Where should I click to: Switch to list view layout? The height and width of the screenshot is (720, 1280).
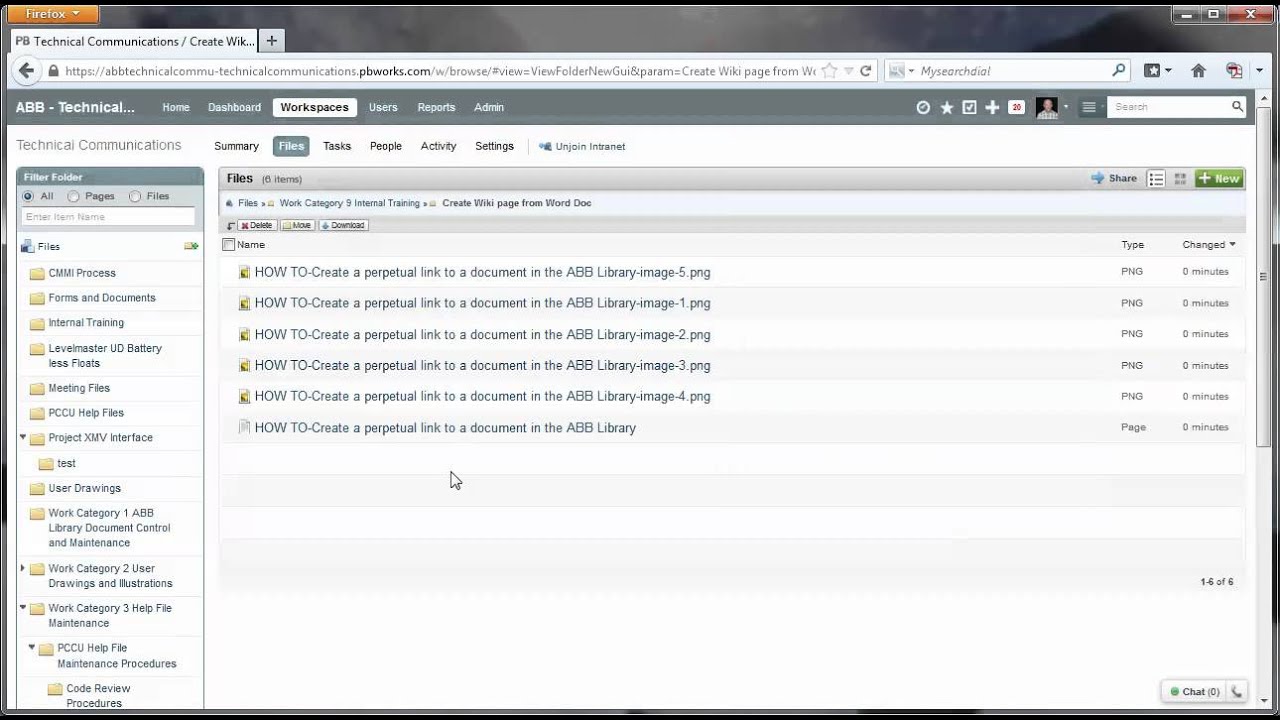point(1156,179)
